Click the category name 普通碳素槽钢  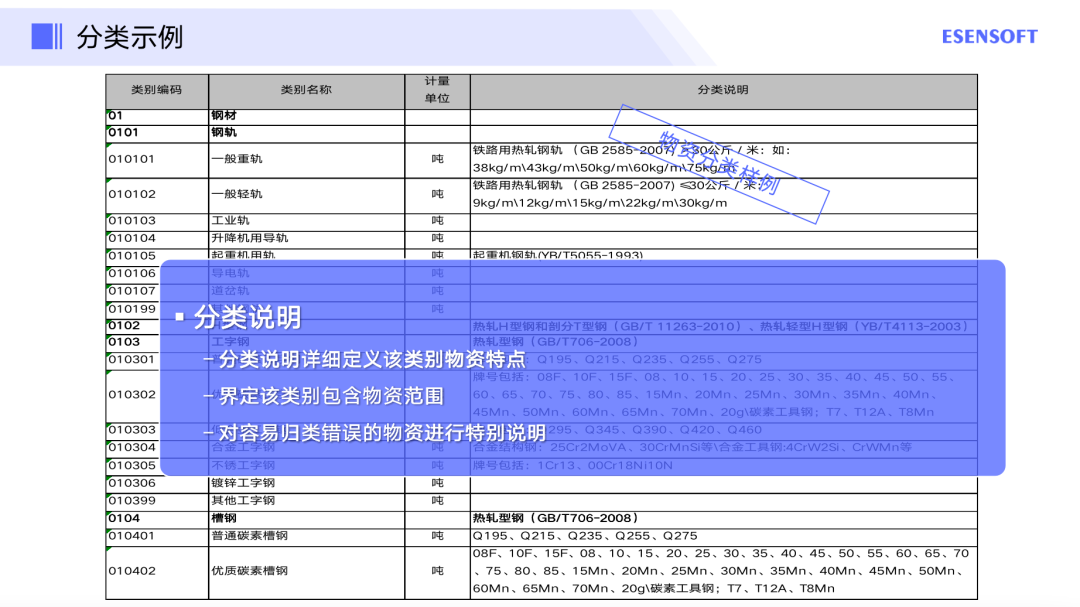pos(250,536)
